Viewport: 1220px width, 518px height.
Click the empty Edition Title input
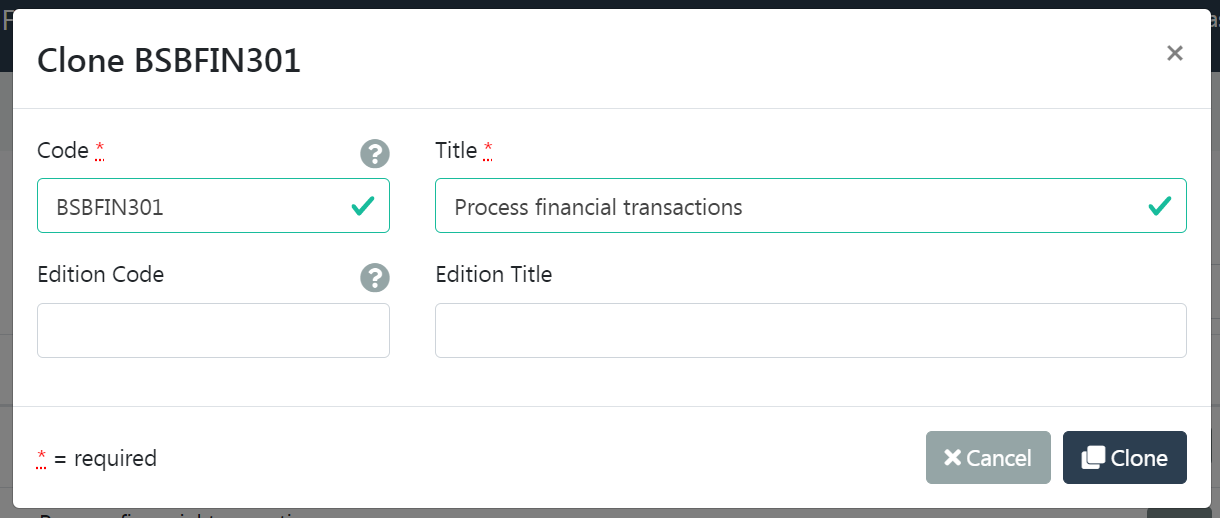click(x=810, y=330)
